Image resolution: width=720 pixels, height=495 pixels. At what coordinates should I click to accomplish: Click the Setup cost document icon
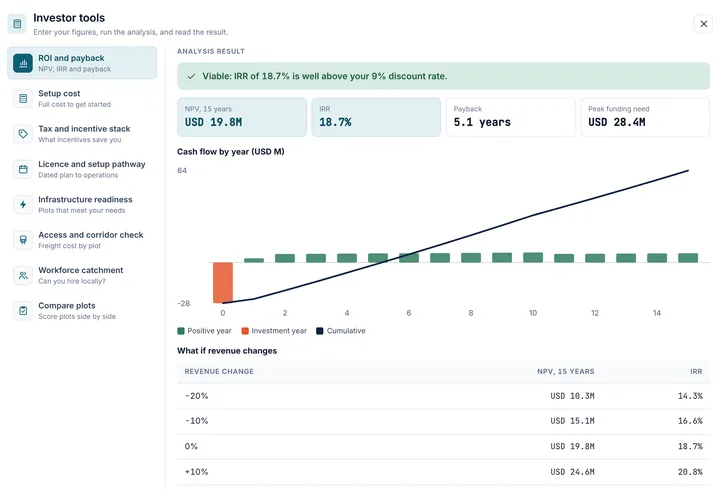tap(23, 98)
